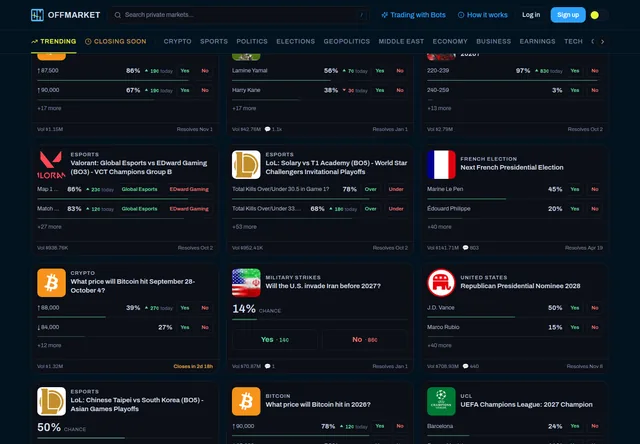Click No for Harry Kane
Viewport: 640px width, 444px height.
pos(400,90)
